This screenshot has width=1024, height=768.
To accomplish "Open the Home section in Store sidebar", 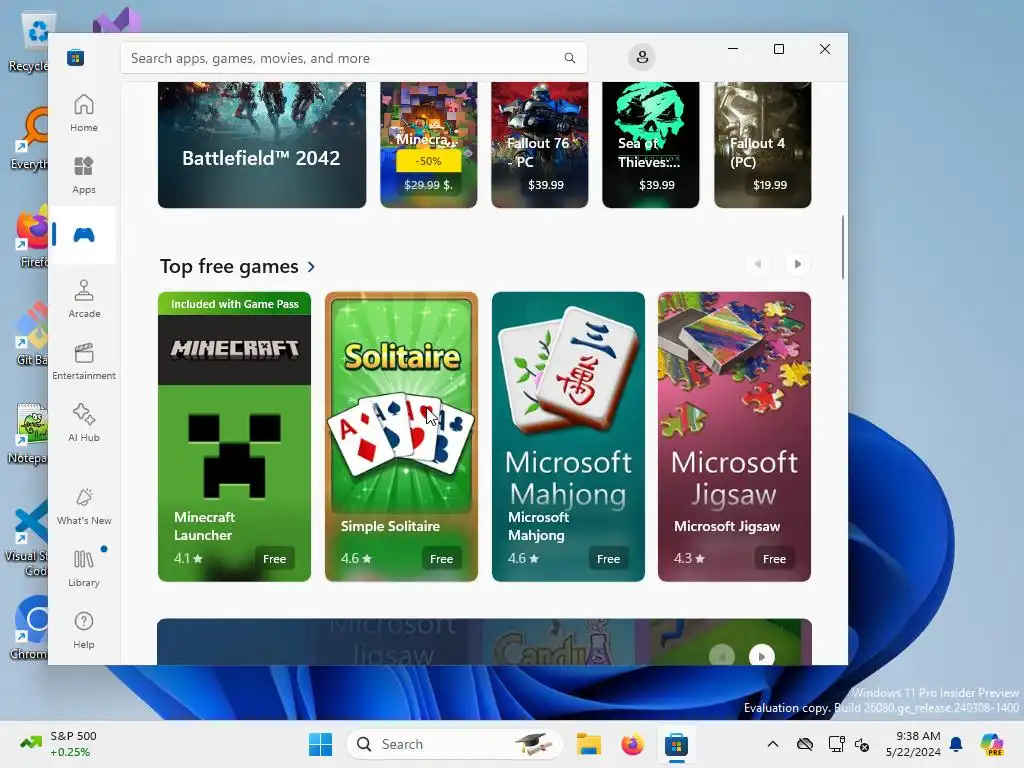I will point(84,113).
